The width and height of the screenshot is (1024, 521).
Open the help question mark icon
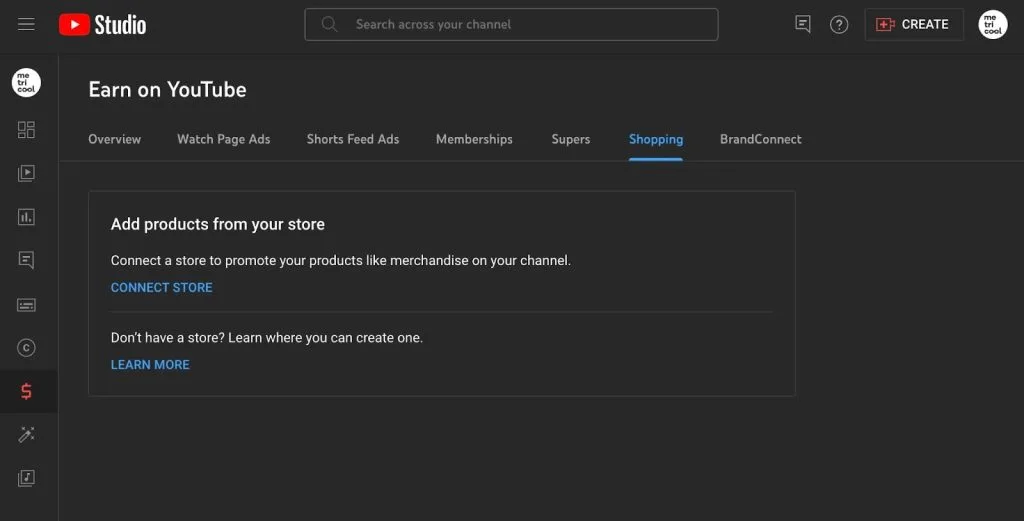[839, 25]
